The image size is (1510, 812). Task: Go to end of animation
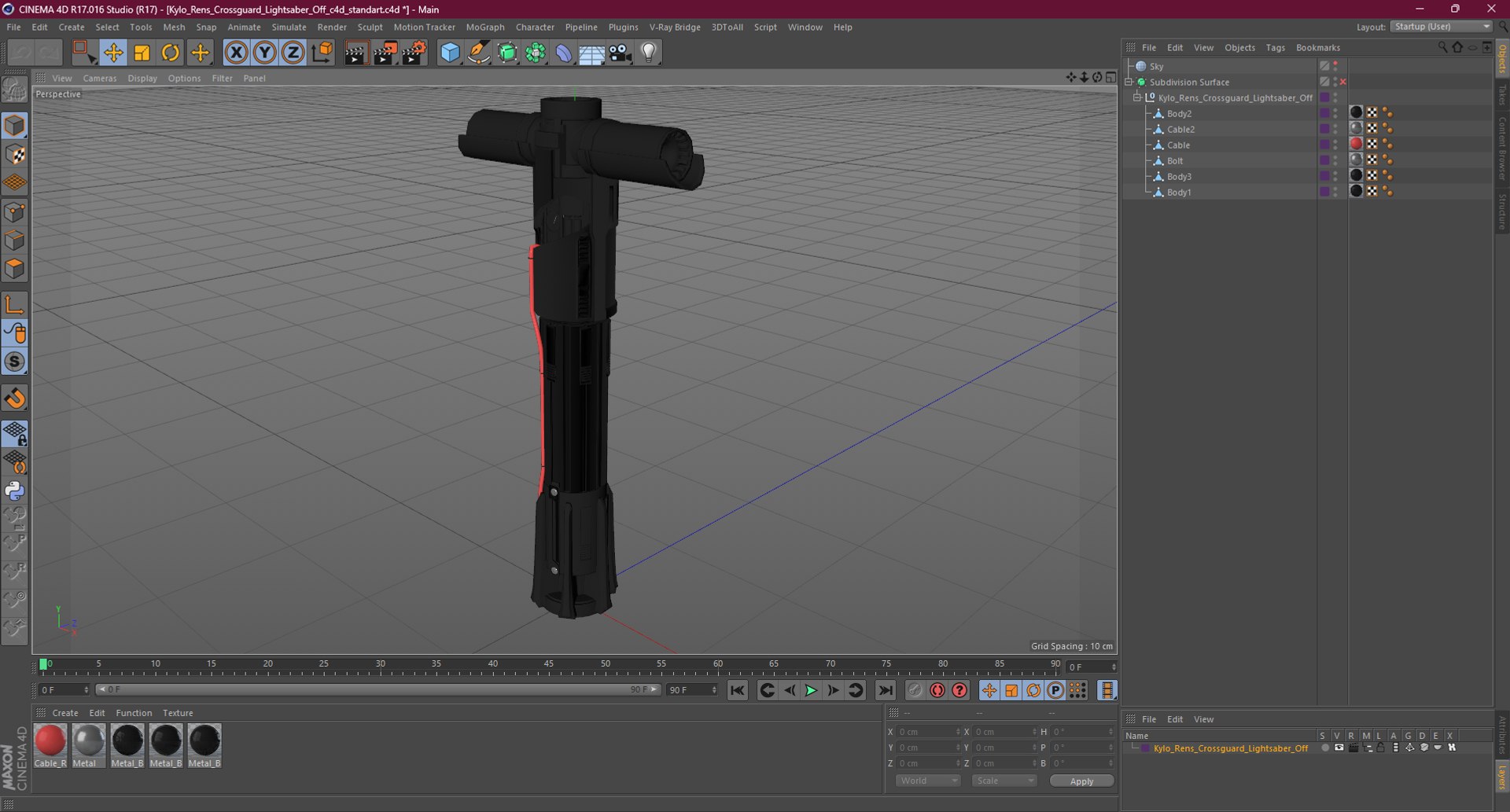pos(885,690)
